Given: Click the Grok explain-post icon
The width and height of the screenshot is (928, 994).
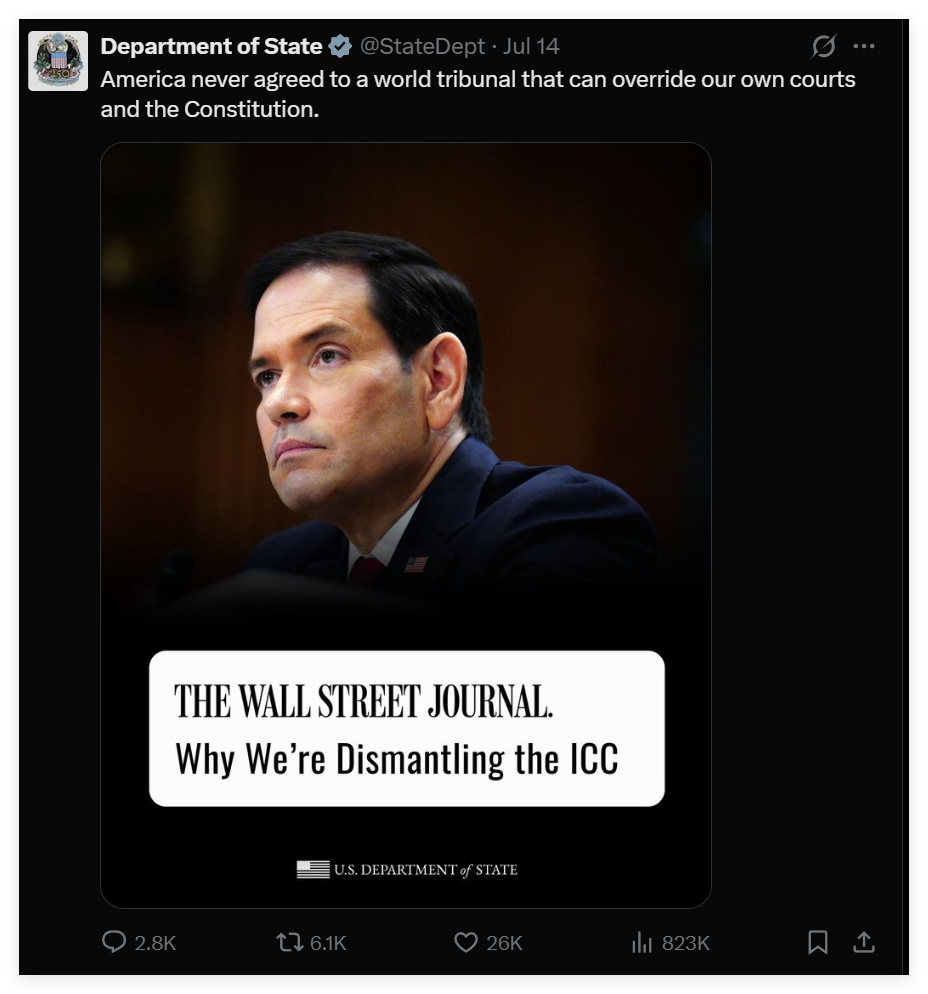Looking at the screenshot, I should click(823, 46).
